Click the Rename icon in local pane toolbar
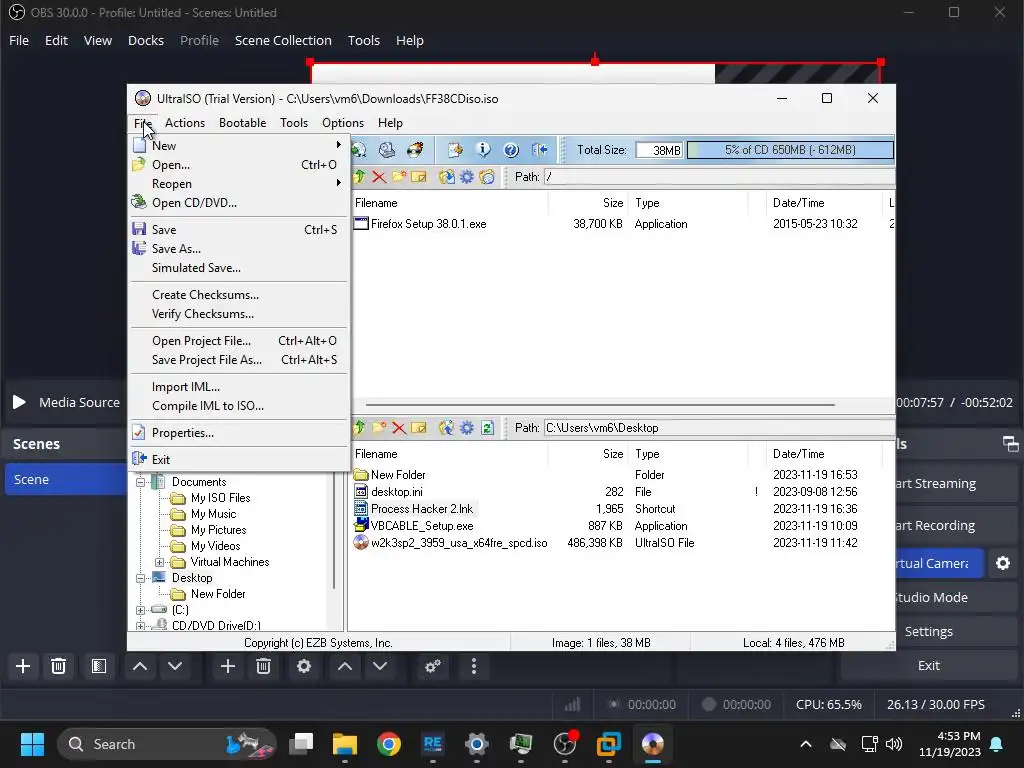Screen dimensions: 1024x768 [x=419, y=428]
